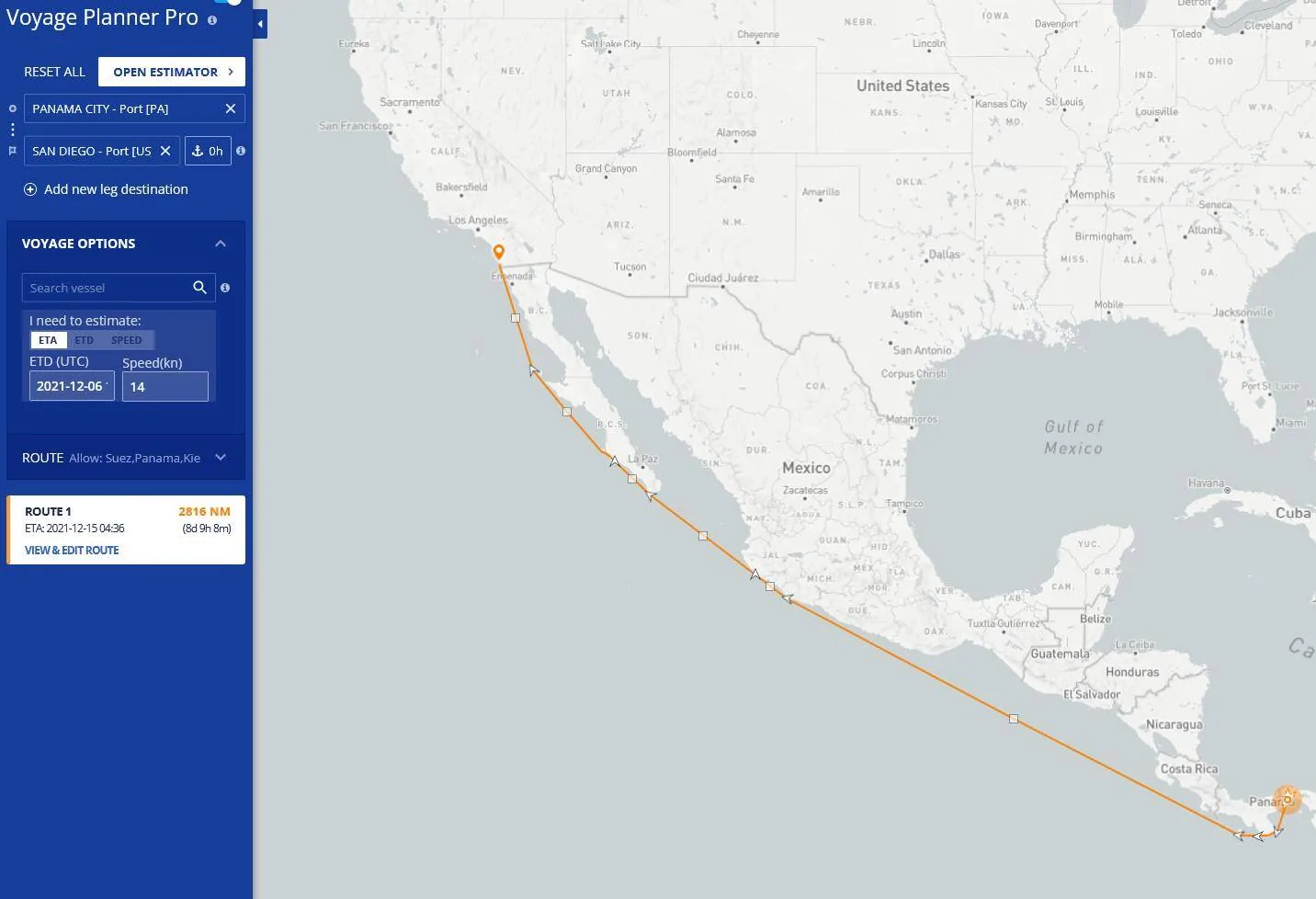Click the route direction arrow below the B.C. label

click(x=534, y=370)
